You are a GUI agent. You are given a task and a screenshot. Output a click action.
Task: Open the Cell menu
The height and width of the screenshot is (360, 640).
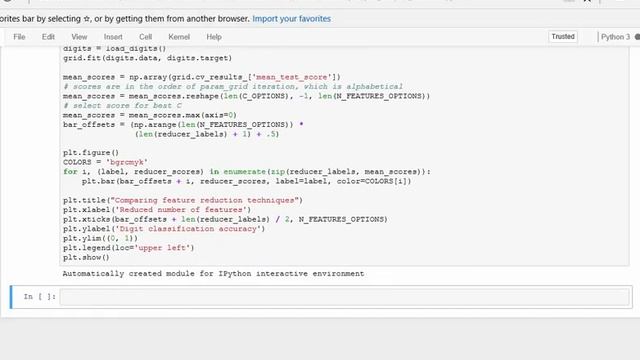(x=146, y=37)
